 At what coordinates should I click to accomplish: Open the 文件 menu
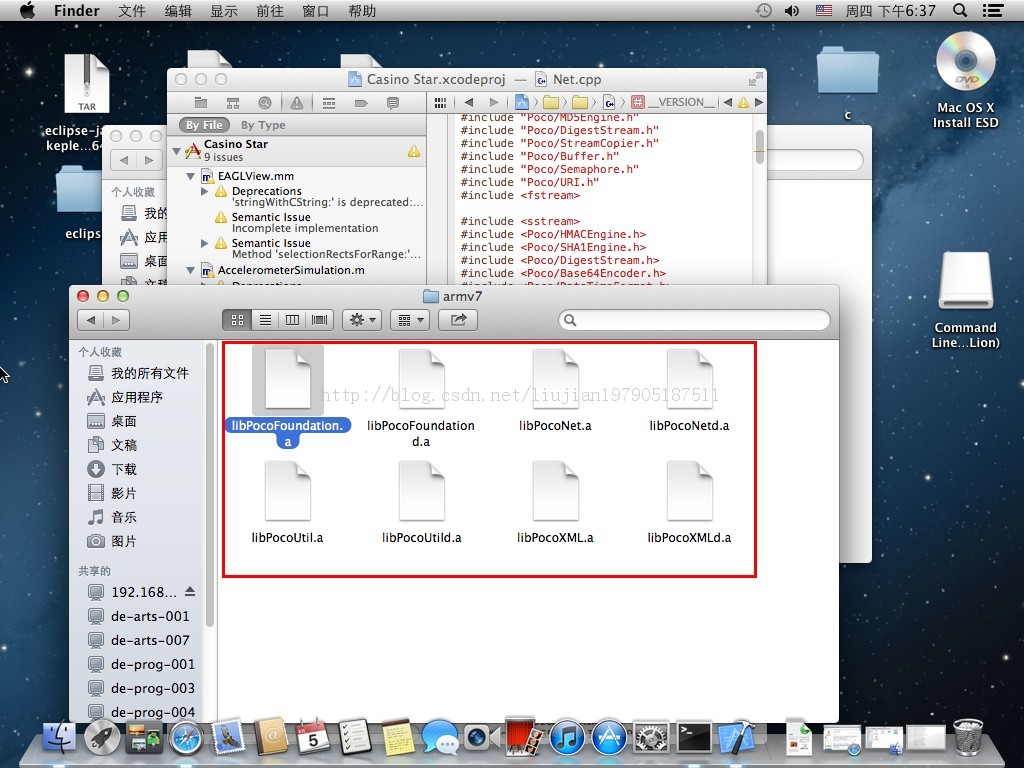[x=132, y=10]
